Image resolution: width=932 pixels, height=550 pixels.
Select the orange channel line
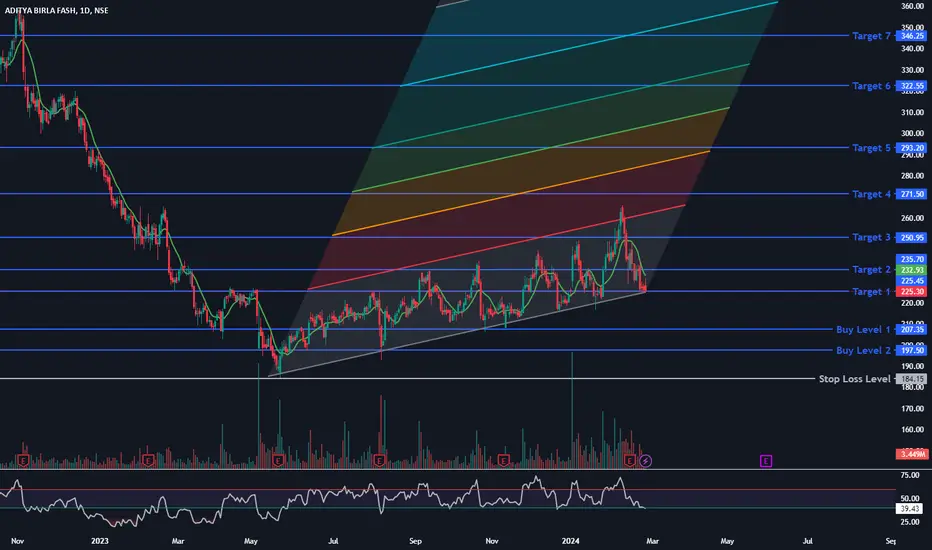point(521,193)
